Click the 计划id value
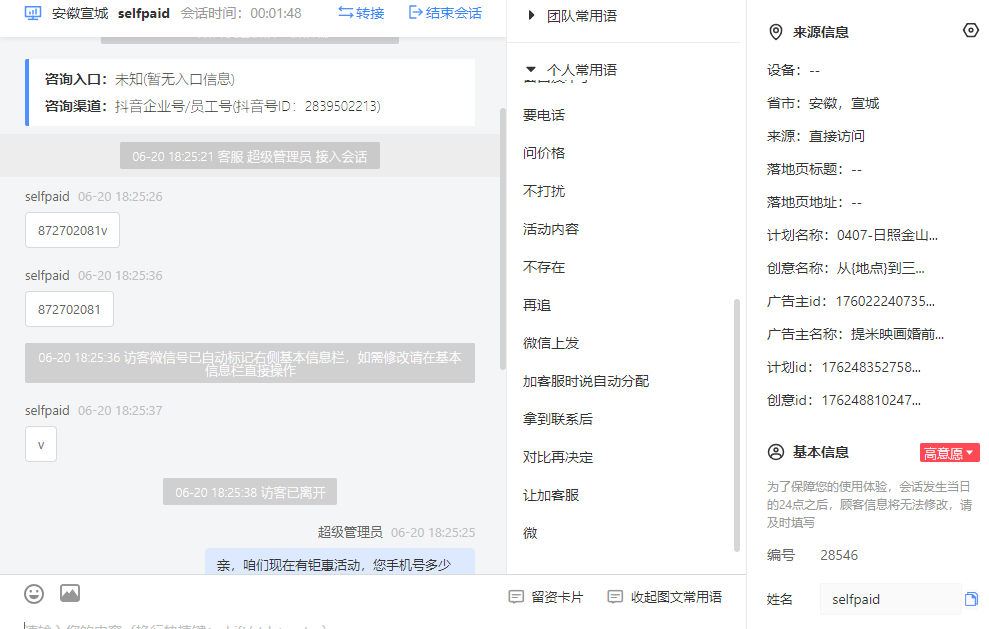 pyautogui.click(x=871, y=367)
